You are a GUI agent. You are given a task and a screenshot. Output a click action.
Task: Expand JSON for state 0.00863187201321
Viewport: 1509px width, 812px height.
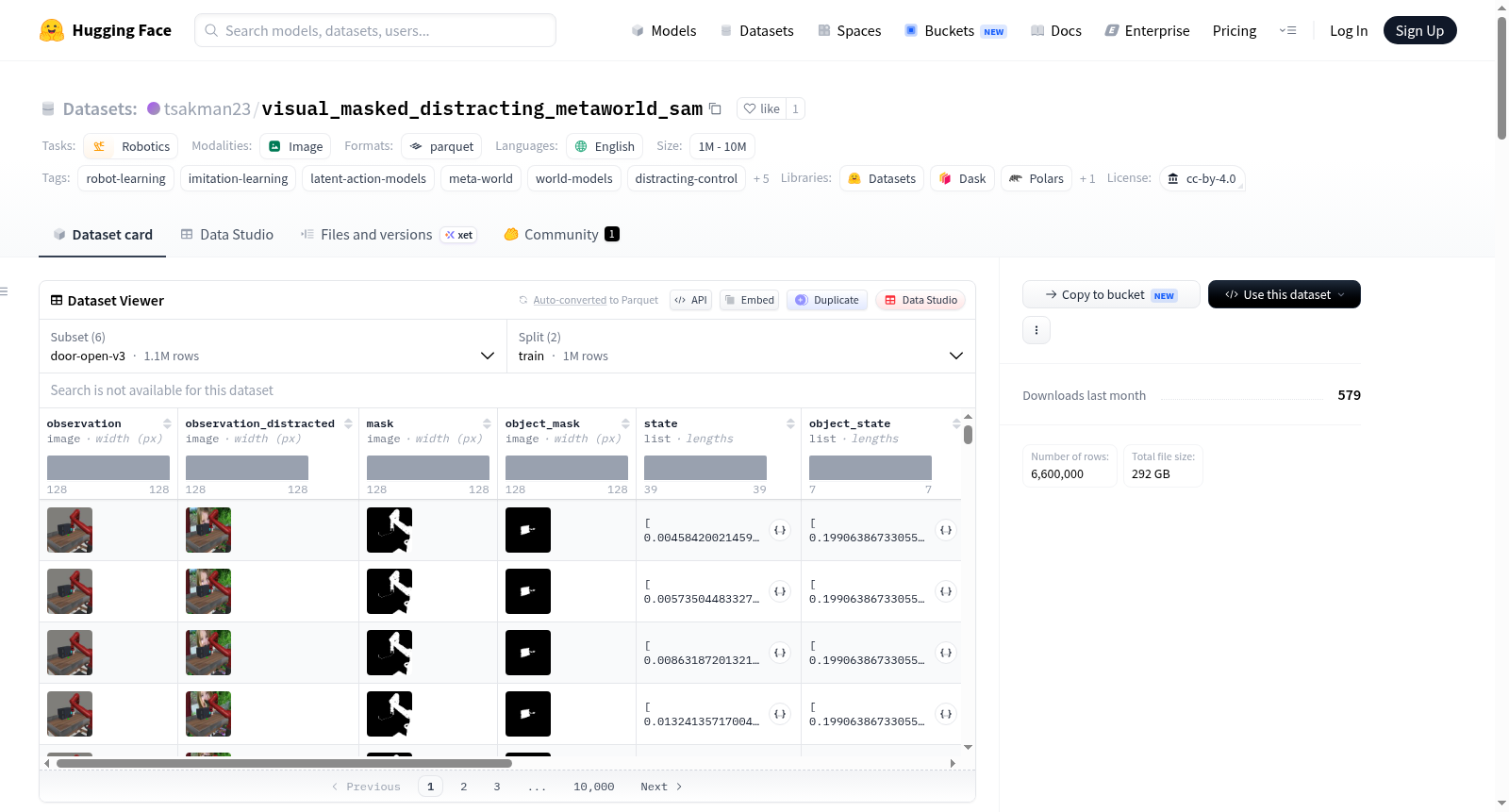point(780,653)
